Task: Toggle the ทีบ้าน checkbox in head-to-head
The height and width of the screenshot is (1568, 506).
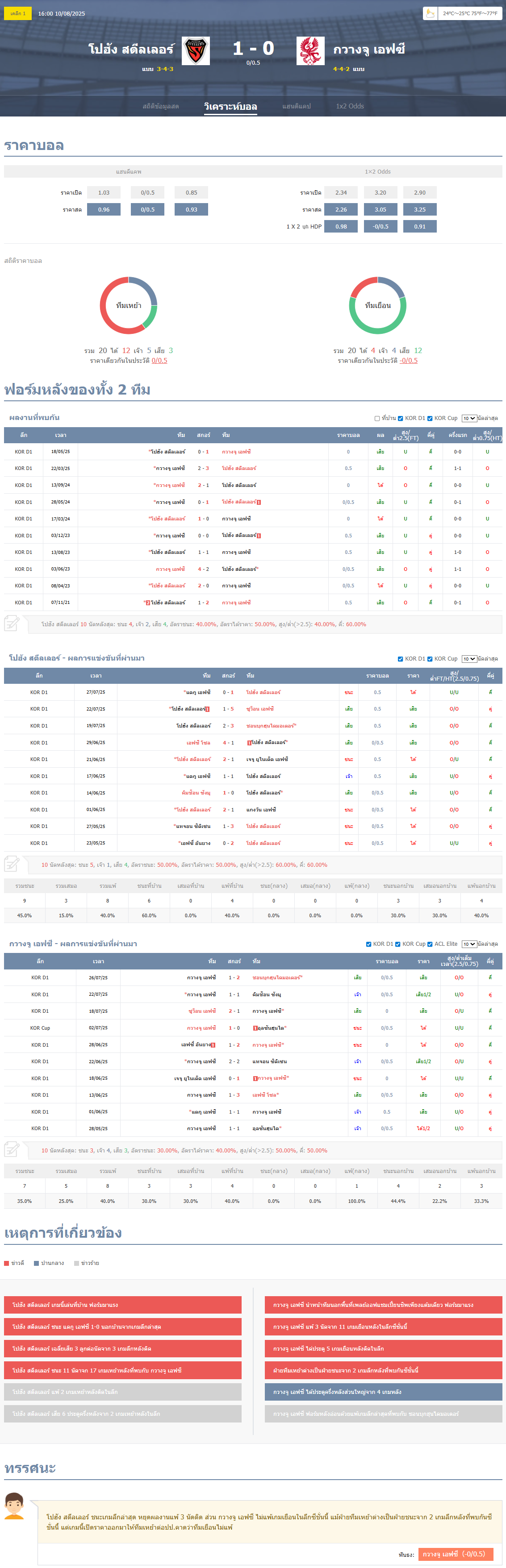Action: coord(377,418)
